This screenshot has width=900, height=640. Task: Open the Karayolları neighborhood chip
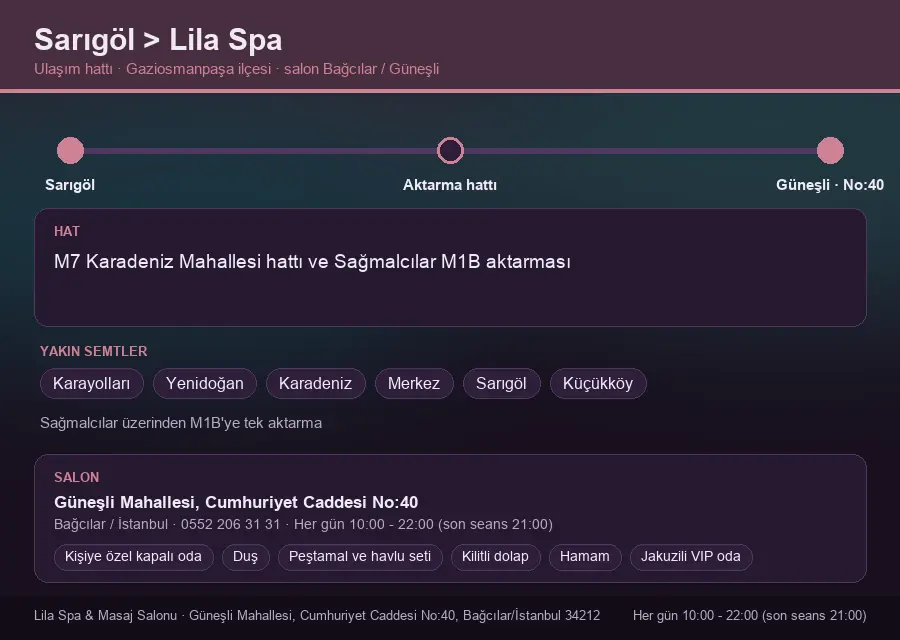[x=91, y=383]
